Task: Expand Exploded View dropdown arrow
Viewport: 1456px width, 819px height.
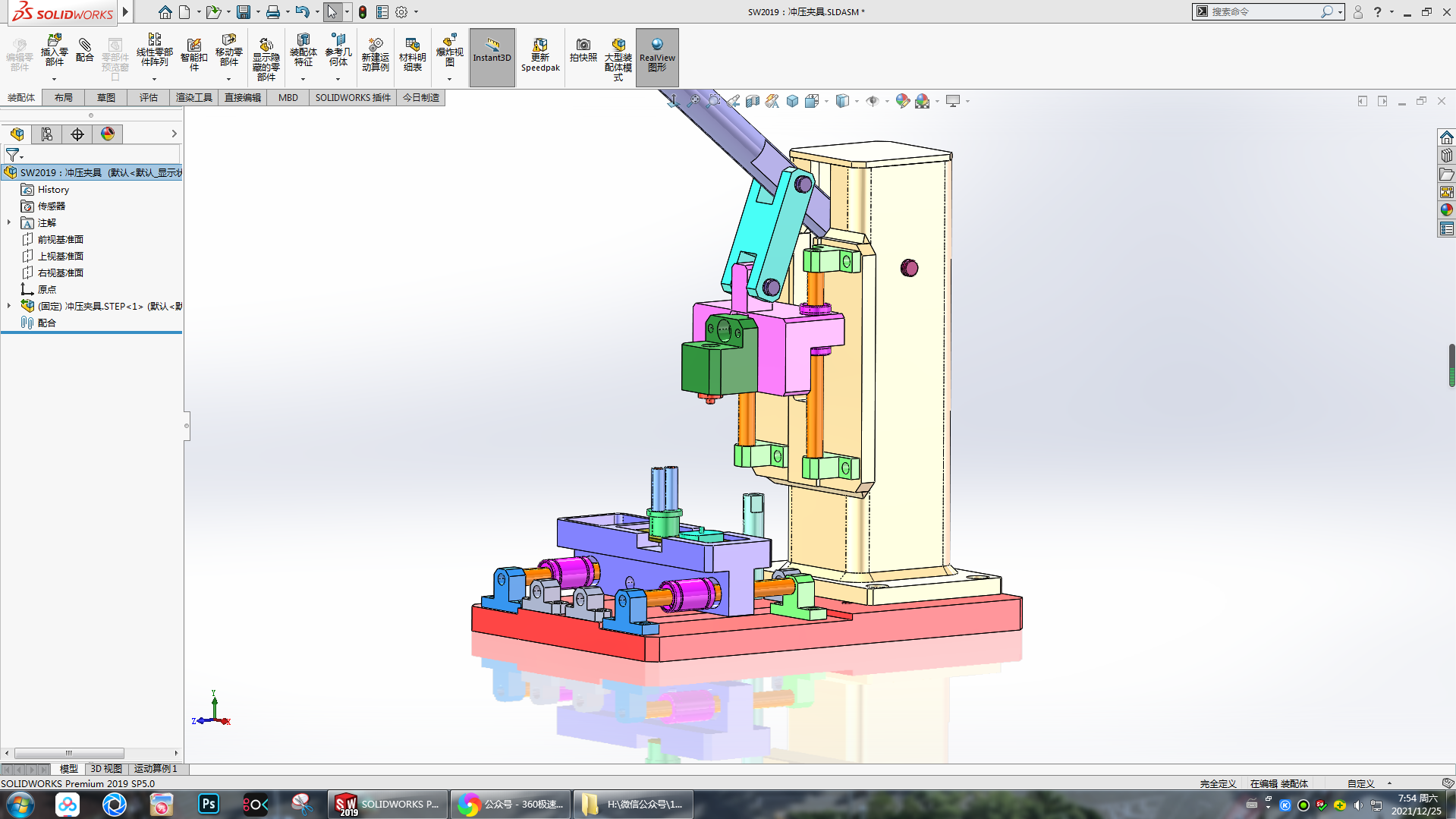Action: 449,79
